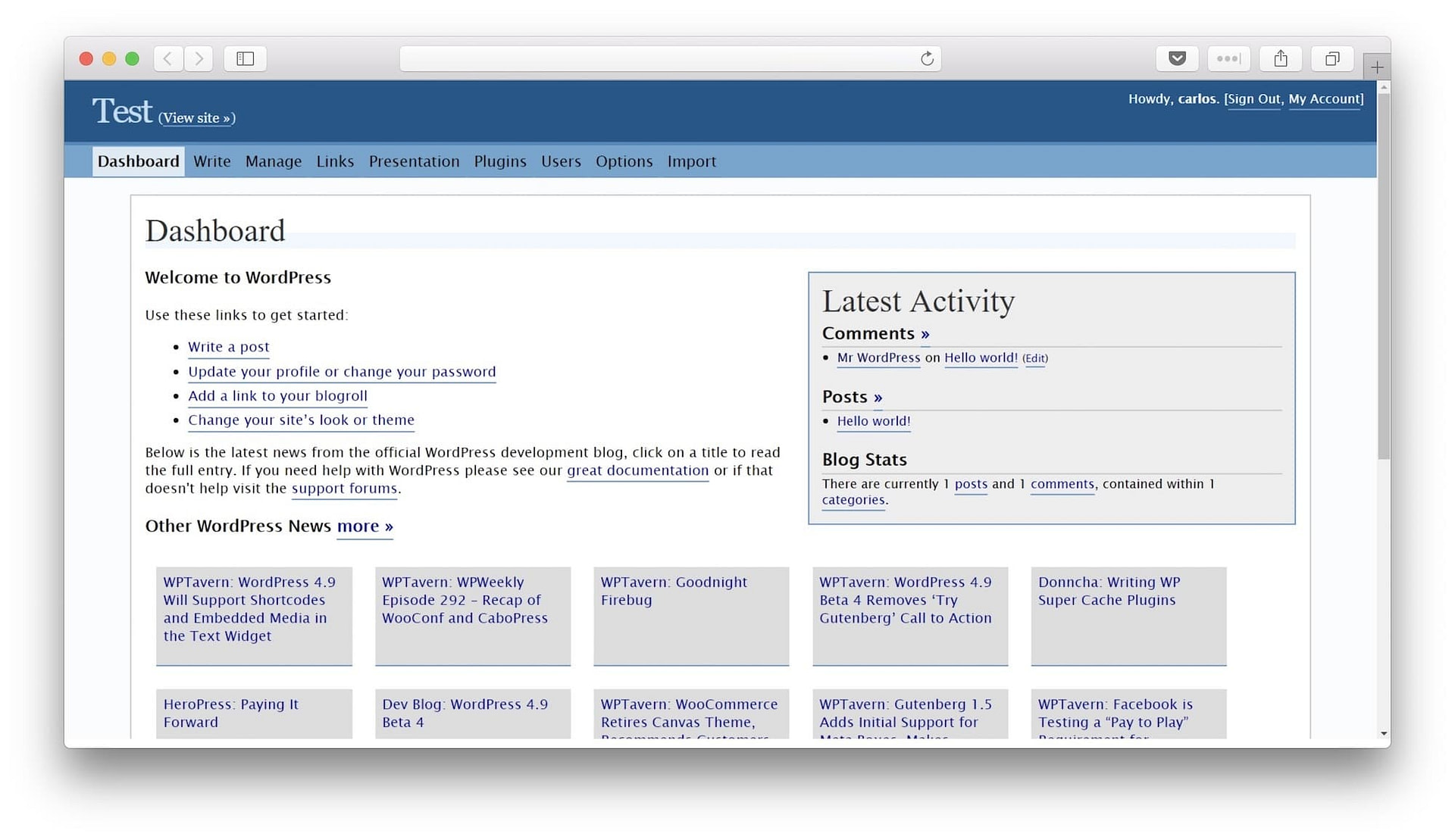Open the Goodnight Firebug news item

[691, 617]
